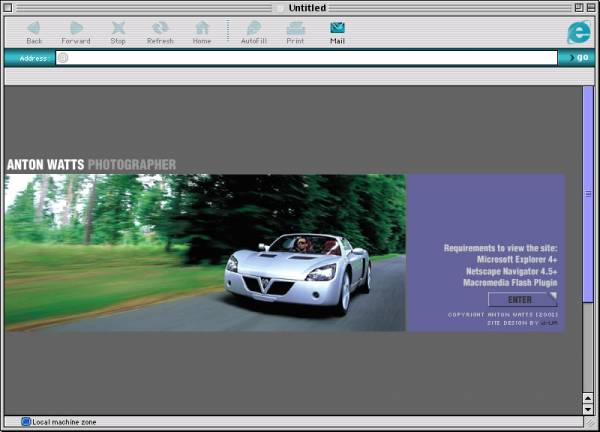Click the Forward arrow toolbar icon
The width and height of the screenshot is (600, 432).
(76, 28)
